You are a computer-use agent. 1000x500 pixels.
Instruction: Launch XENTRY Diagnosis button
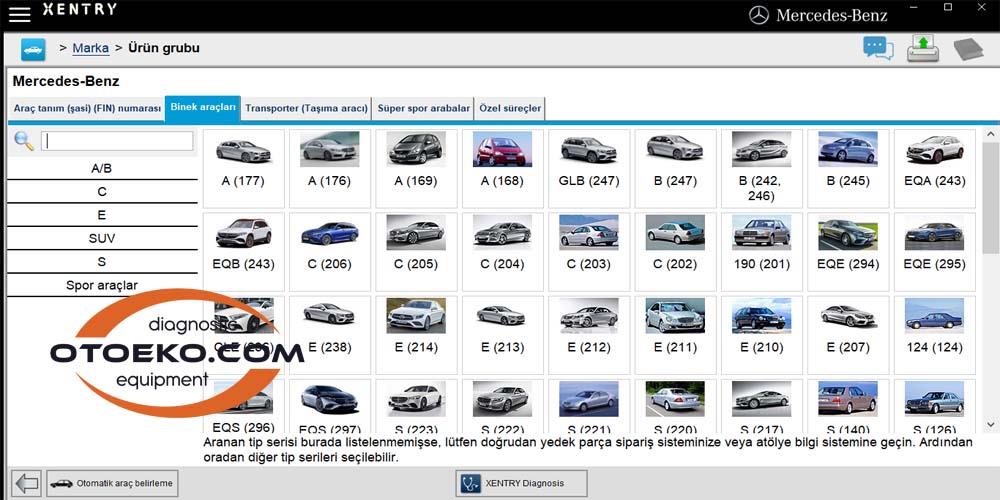(521, 483)
